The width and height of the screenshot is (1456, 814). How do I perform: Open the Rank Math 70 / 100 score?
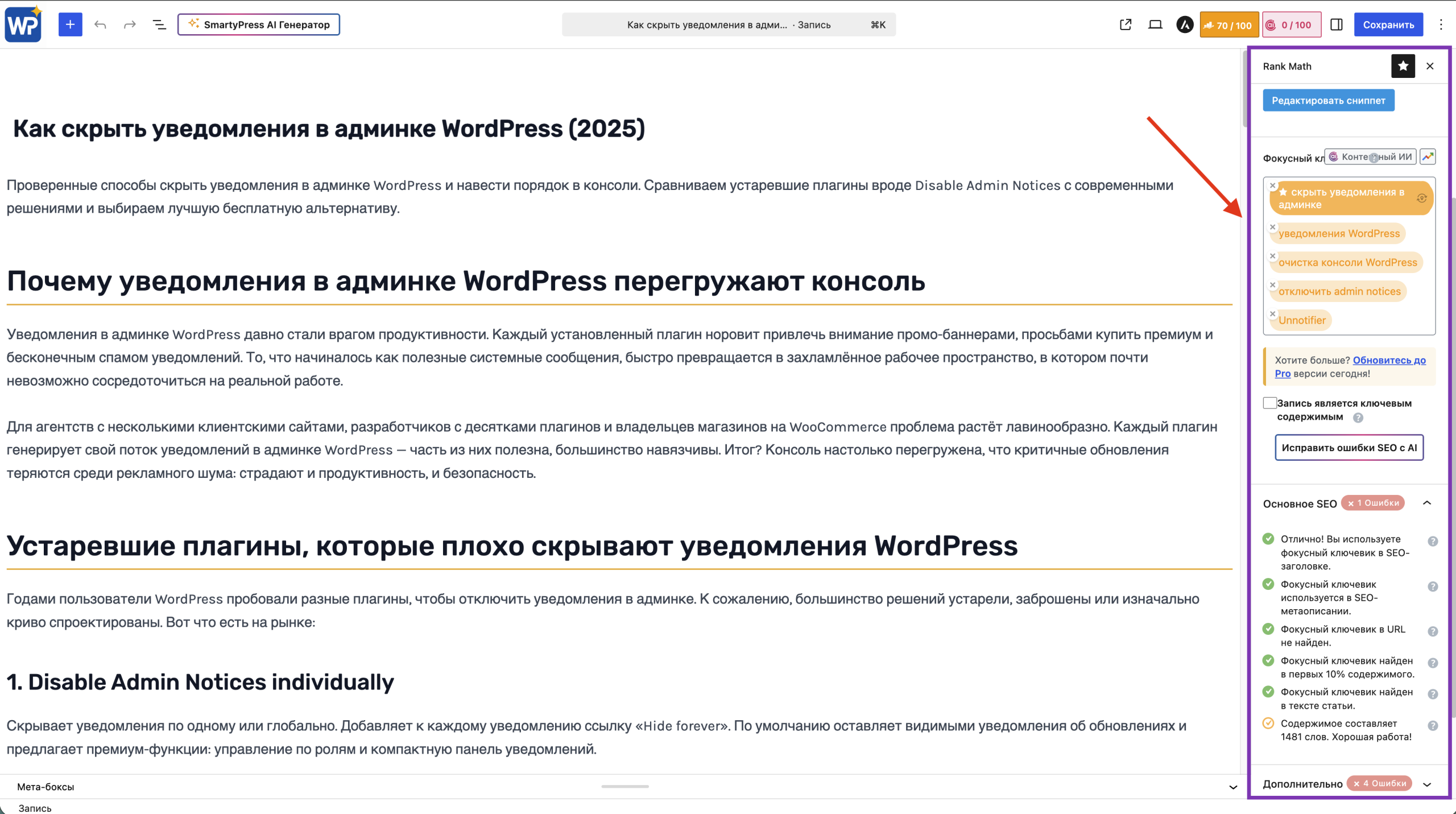pyautogui.click(x=1228, y=25)
